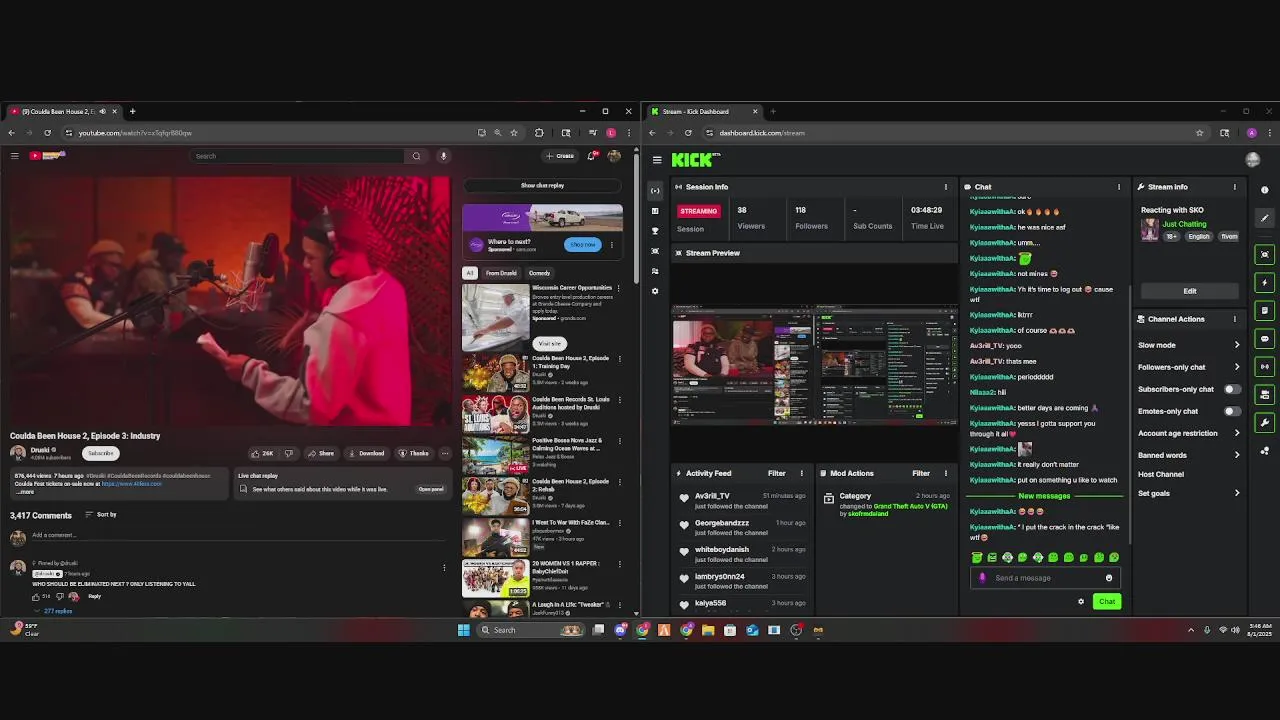The height and width of the screenshot is (720, 1280).
Task: Open panel for Live chat replay
Action: tap(430, 489)
